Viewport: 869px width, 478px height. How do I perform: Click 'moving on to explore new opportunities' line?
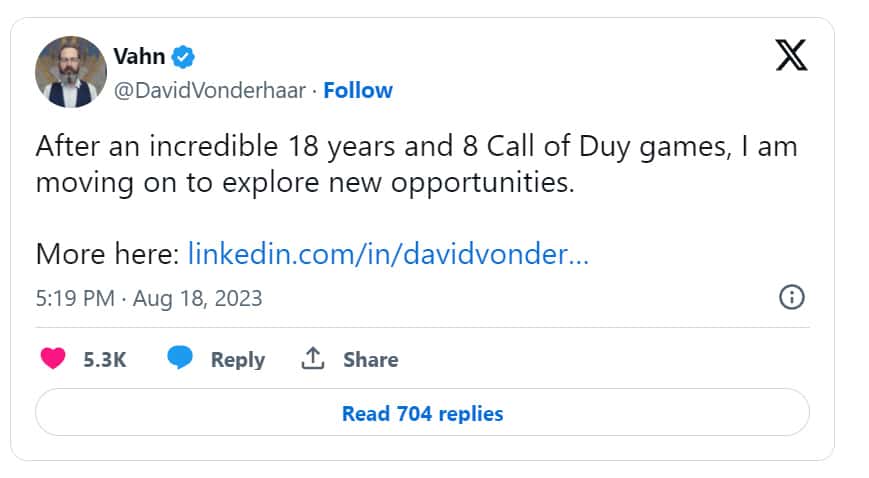(305, 184)
